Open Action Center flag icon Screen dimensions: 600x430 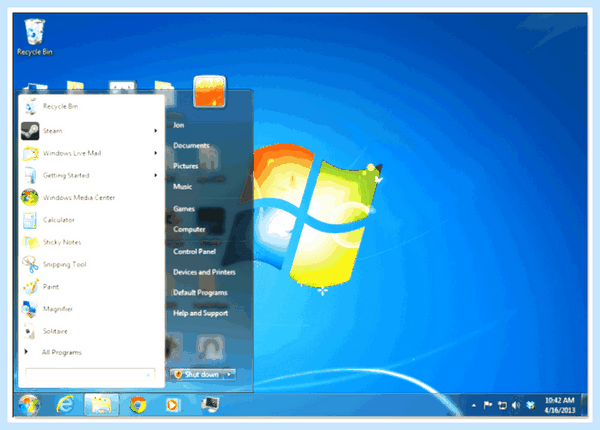tap(488, 405)
